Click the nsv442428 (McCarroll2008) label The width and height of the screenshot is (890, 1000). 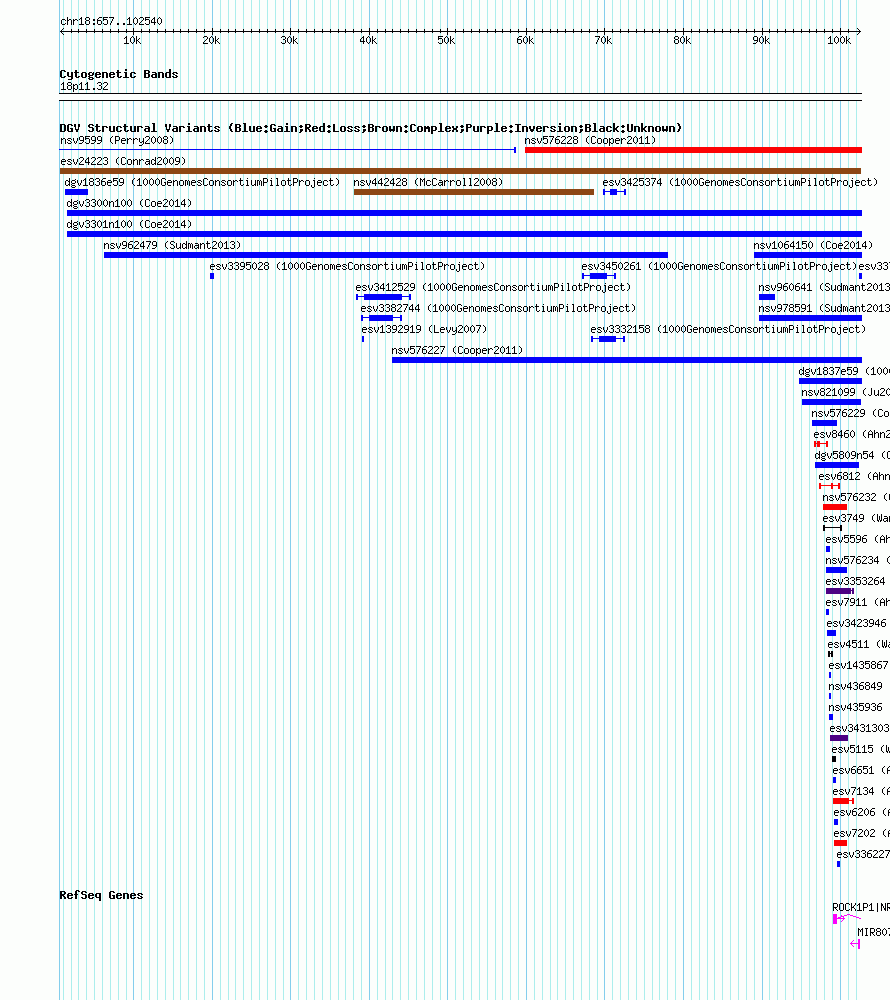(428, 182)
